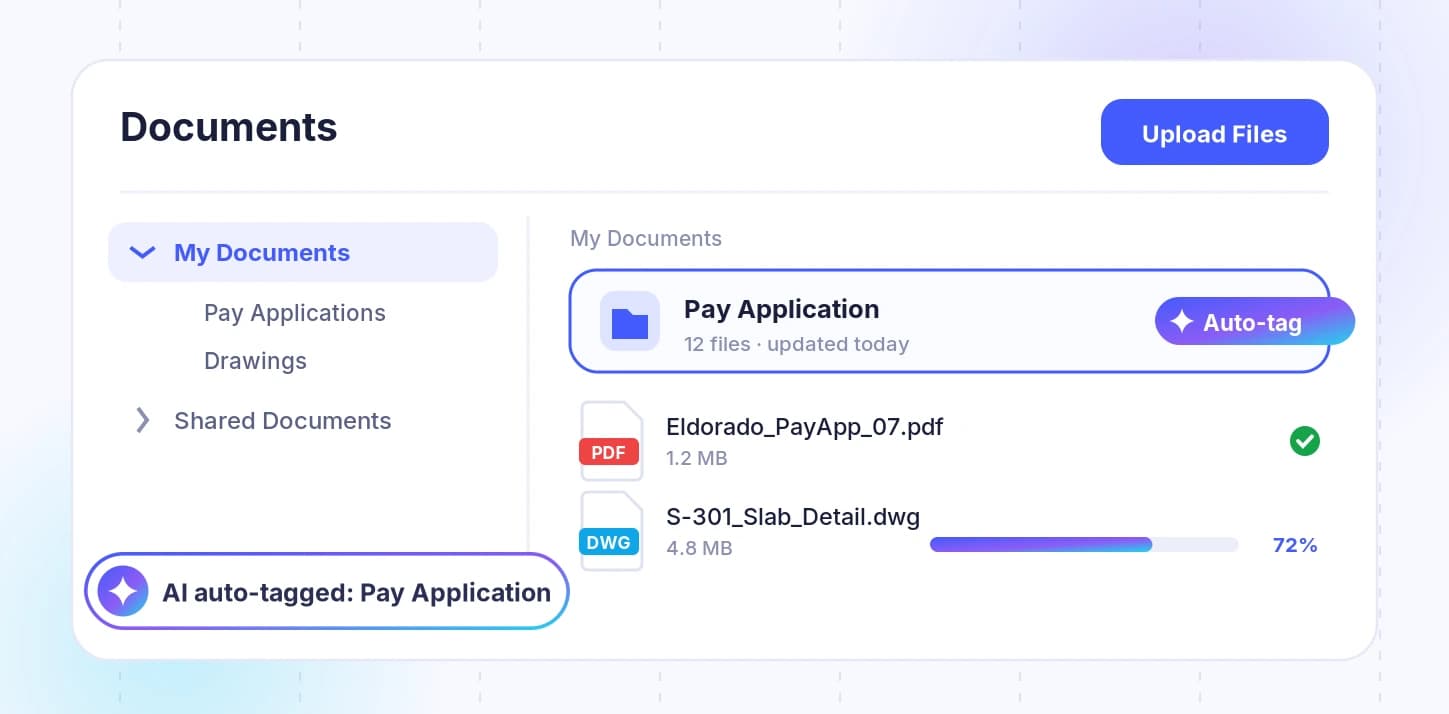Click the Auto-tag button
1449x714 pixels.
click(1254, 322)
